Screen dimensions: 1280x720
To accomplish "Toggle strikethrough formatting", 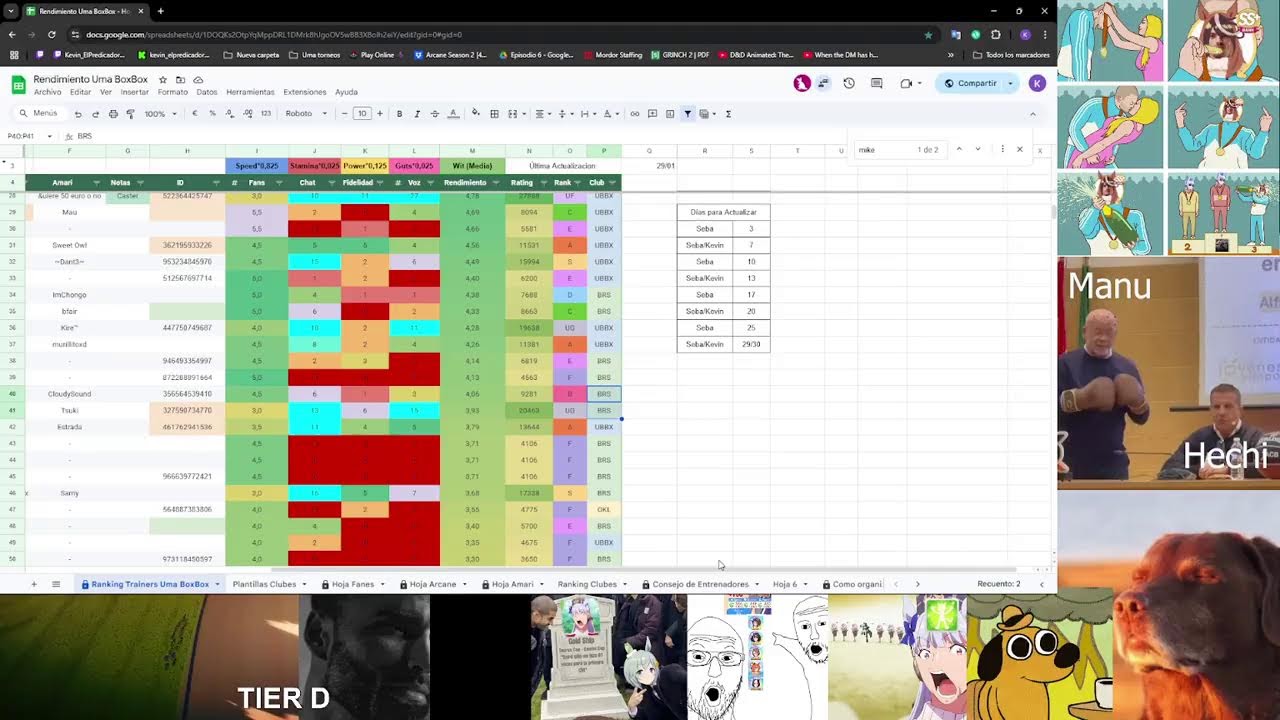I will [434, 114].
